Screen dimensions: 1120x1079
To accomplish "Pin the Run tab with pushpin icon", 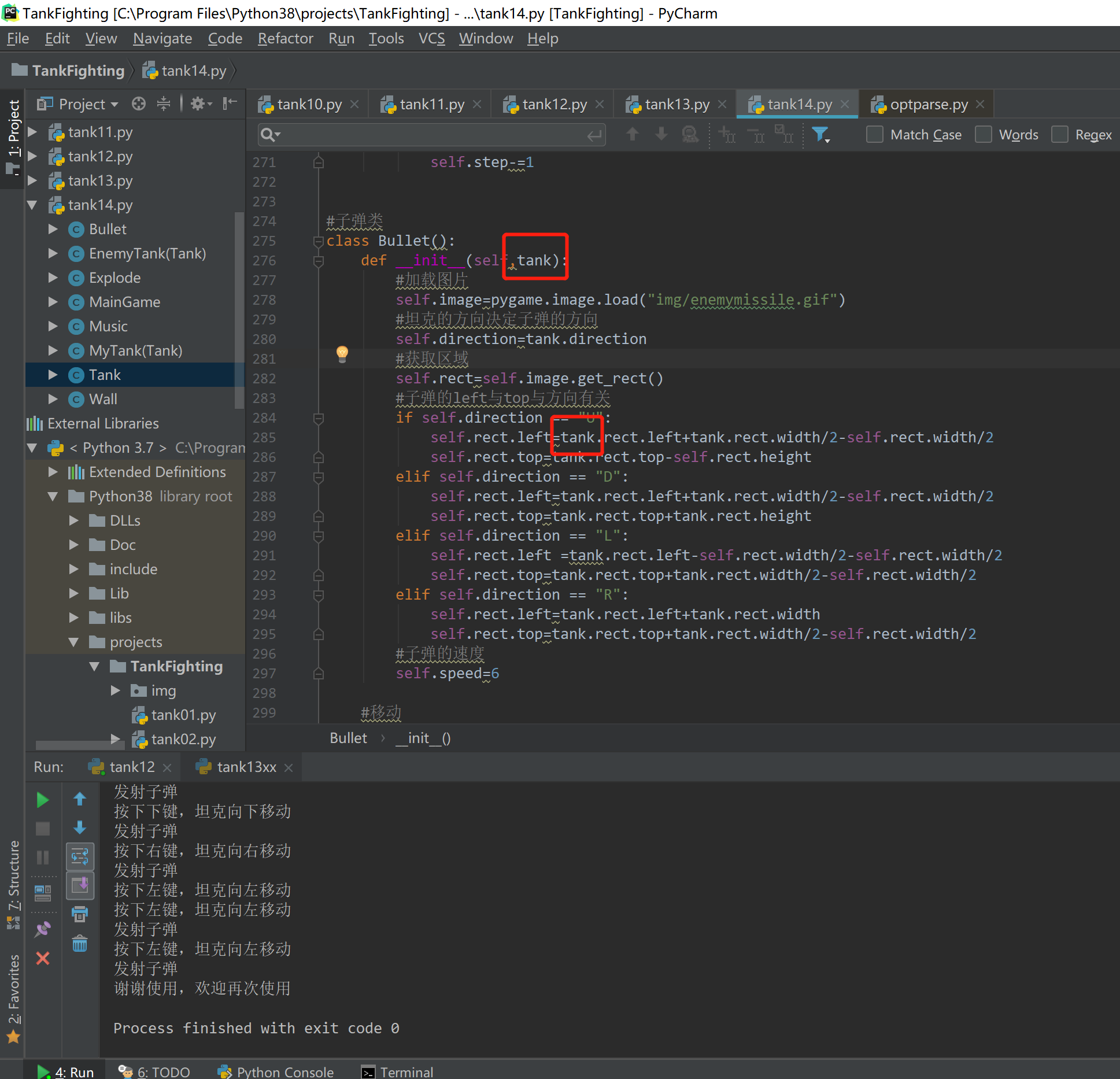I will point(43,929).
